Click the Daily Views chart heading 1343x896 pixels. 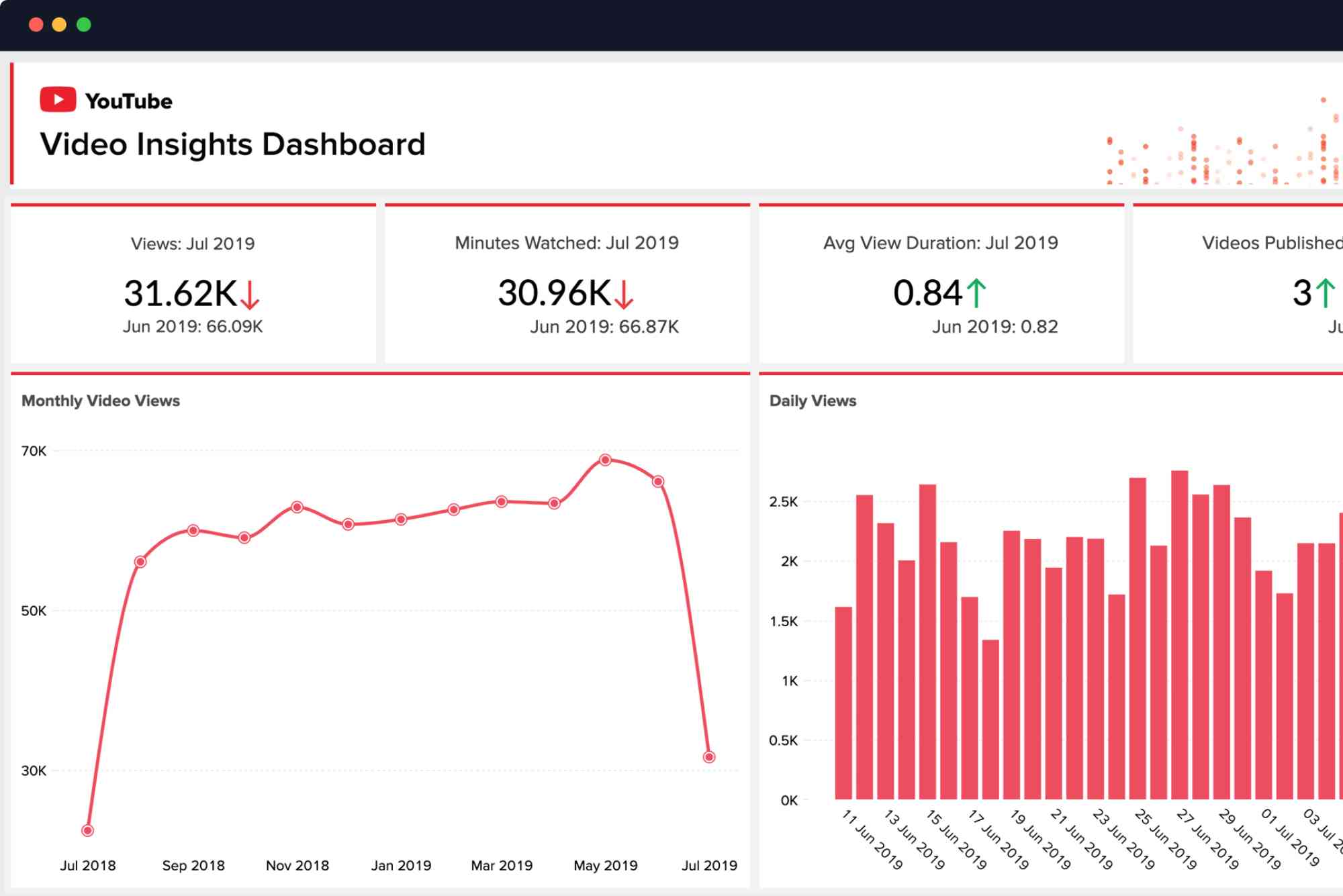814,401
